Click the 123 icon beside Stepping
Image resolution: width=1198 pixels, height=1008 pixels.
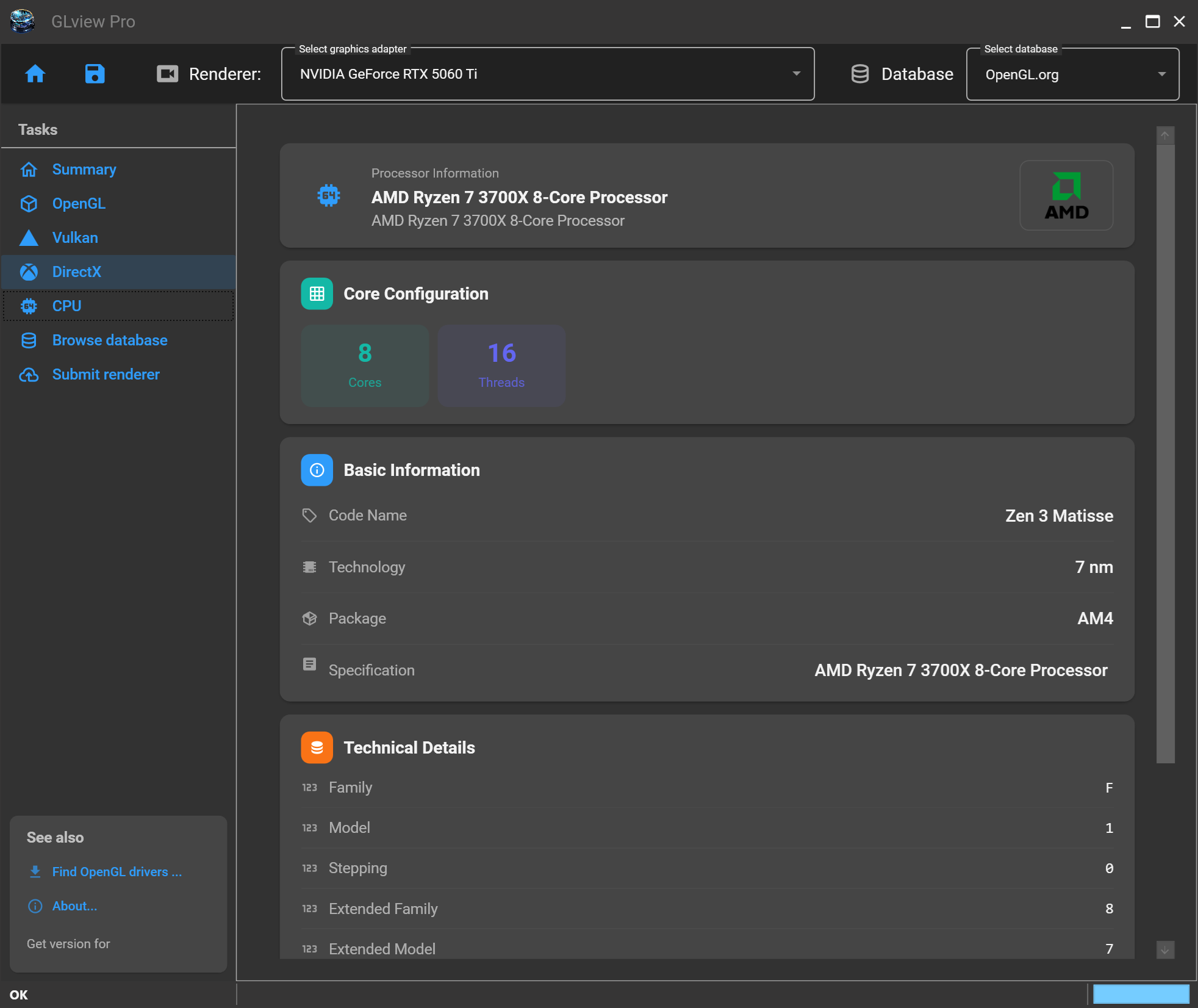(309, 868)
